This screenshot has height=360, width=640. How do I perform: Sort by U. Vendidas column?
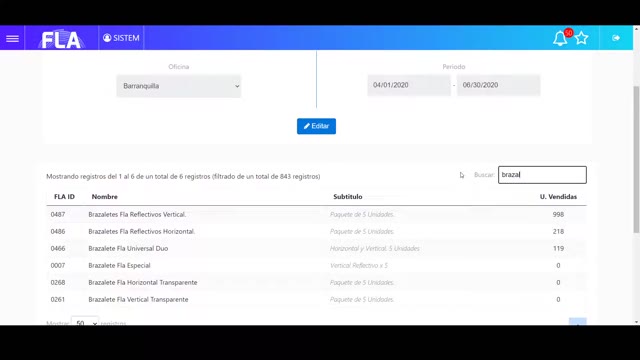pos(558,197)
